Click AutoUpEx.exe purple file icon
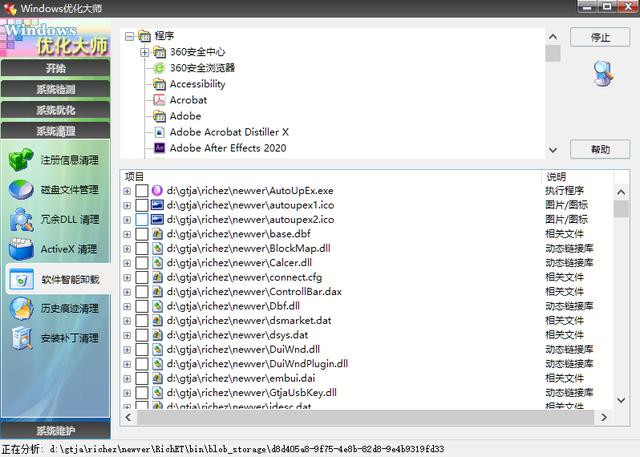 click(157, 191)
